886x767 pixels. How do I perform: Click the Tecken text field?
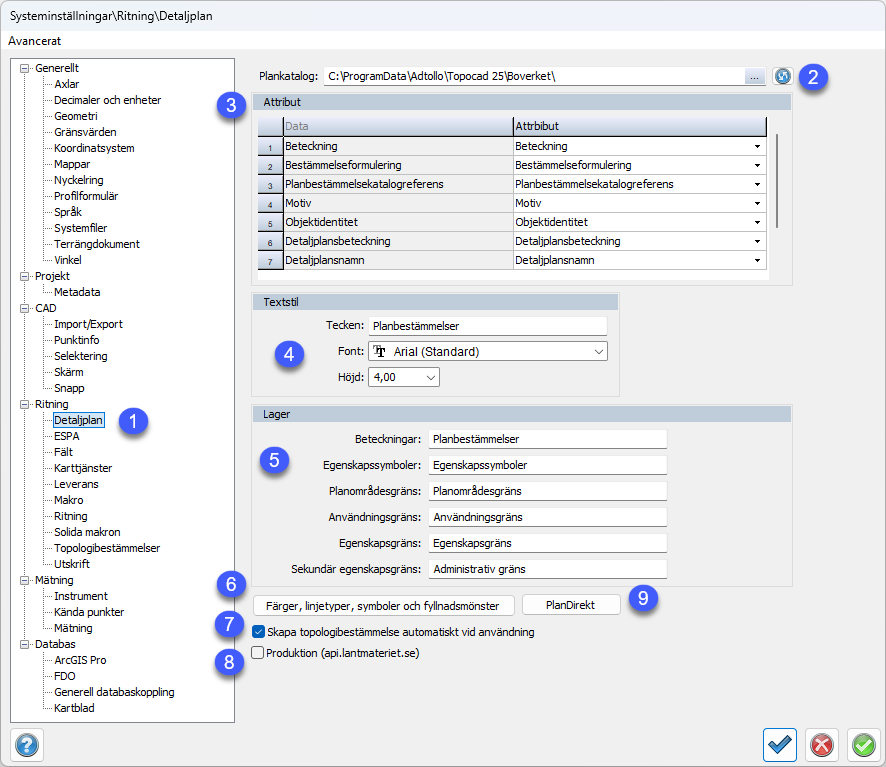coord(488,326)
